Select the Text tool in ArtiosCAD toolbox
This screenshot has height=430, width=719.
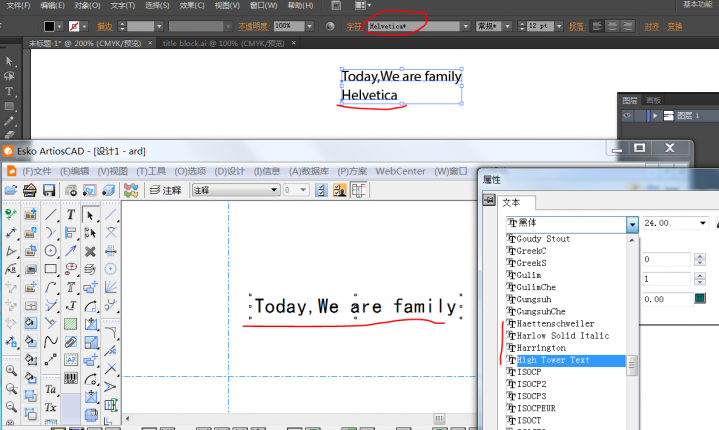point(71,214)
